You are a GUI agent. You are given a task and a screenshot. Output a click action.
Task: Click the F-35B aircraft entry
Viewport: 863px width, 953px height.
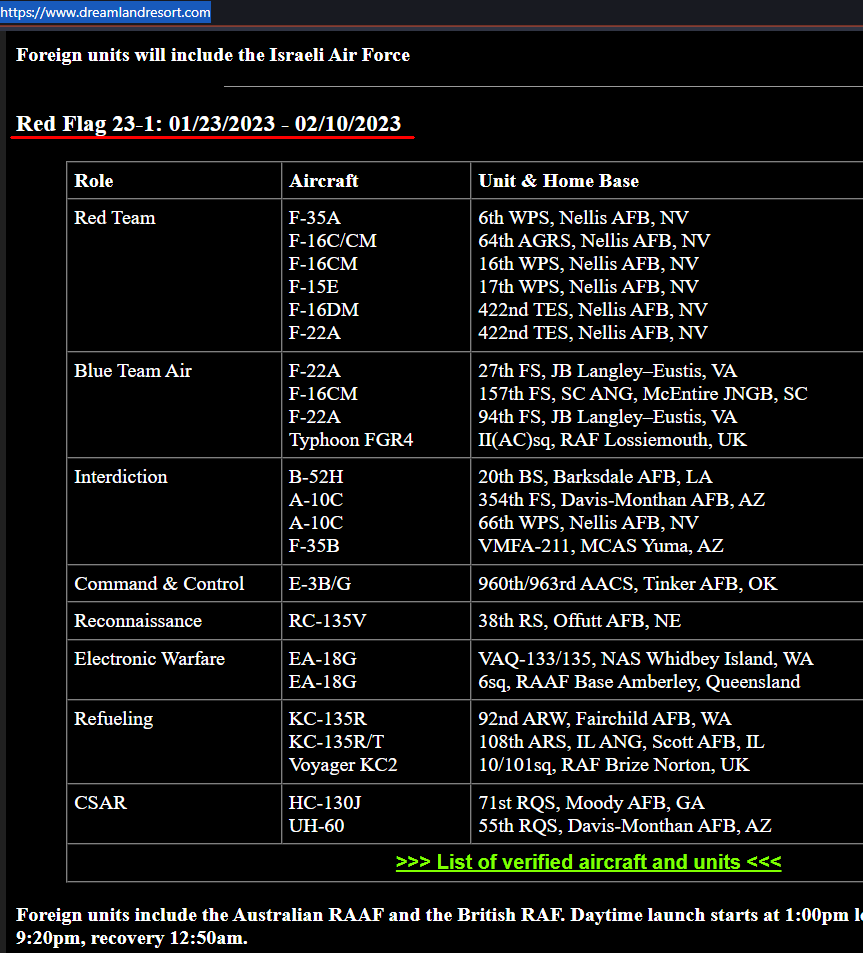[x=314, y=546]
